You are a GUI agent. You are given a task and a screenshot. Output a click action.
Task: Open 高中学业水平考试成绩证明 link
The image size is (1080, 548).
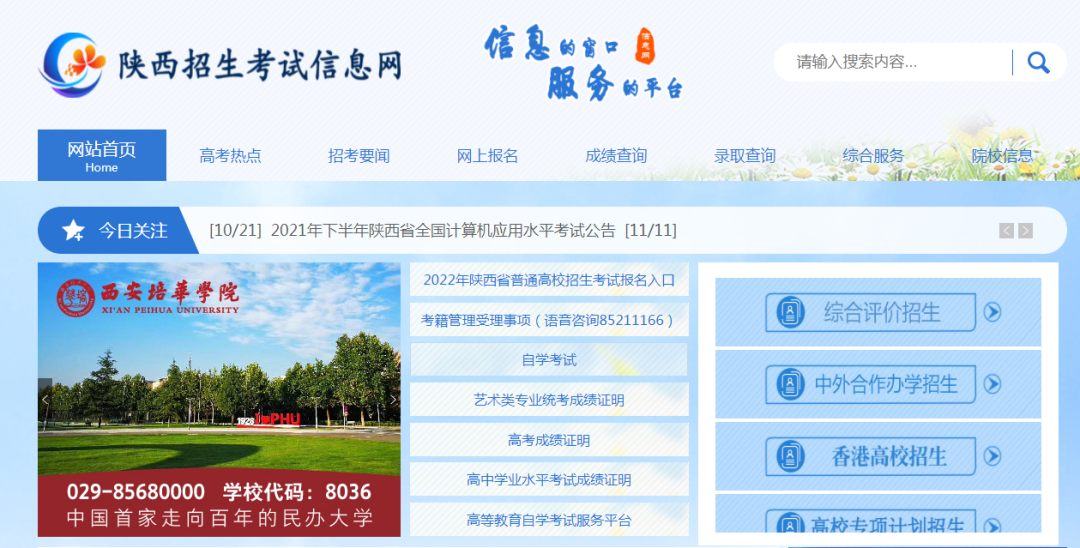pyautogui.click(x=549, y=480)
